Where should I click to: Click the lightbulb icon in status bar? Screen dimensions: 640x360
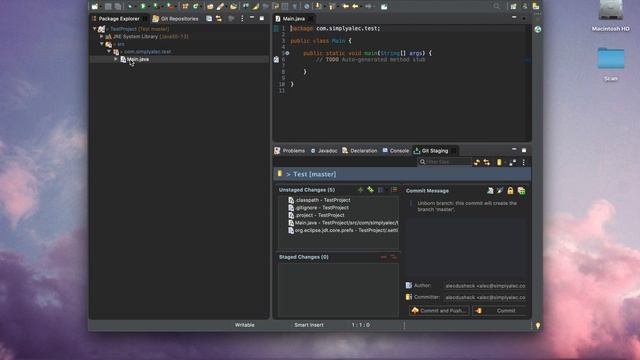[x=538, y=325]
